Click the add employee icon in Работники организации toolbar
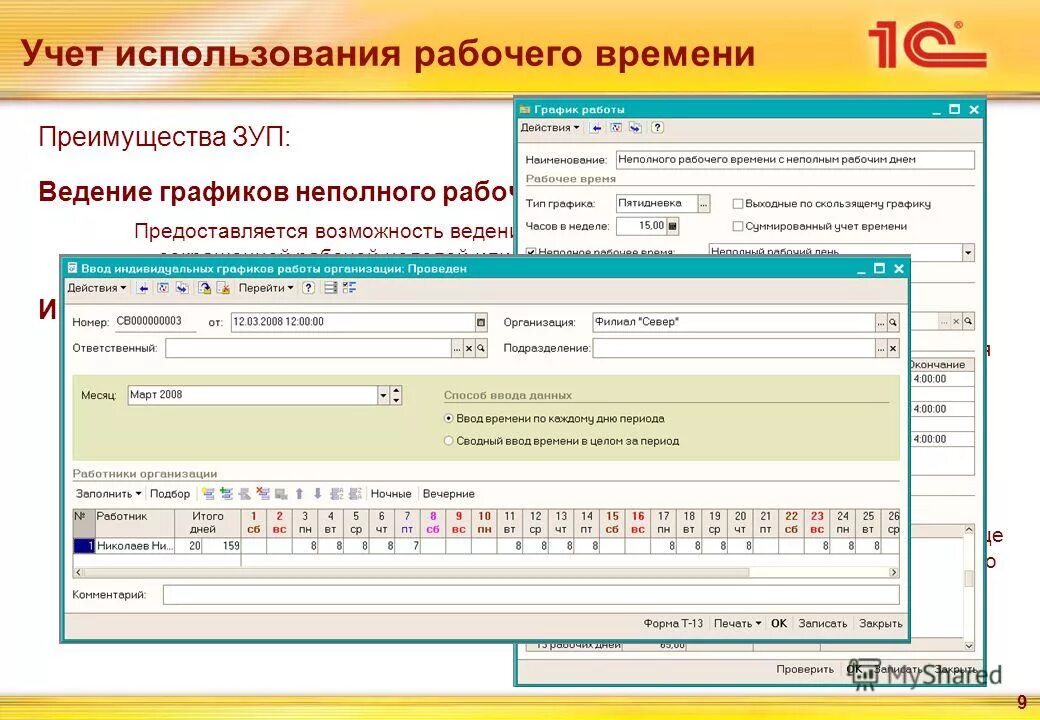This screenshot has width=1040, height=720. (x=208, y=494)
